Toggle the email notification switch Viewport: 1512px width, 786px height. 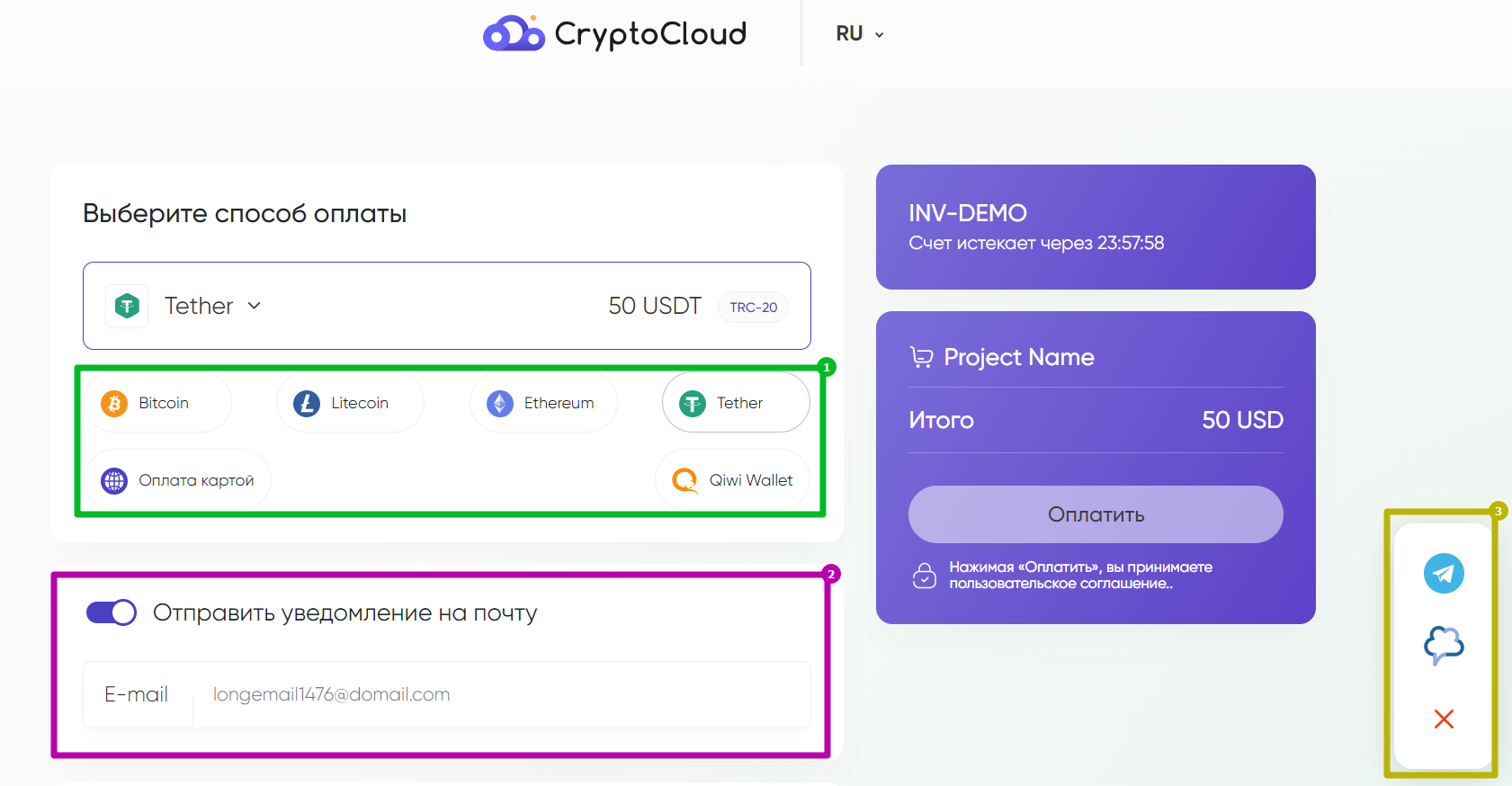112,612
